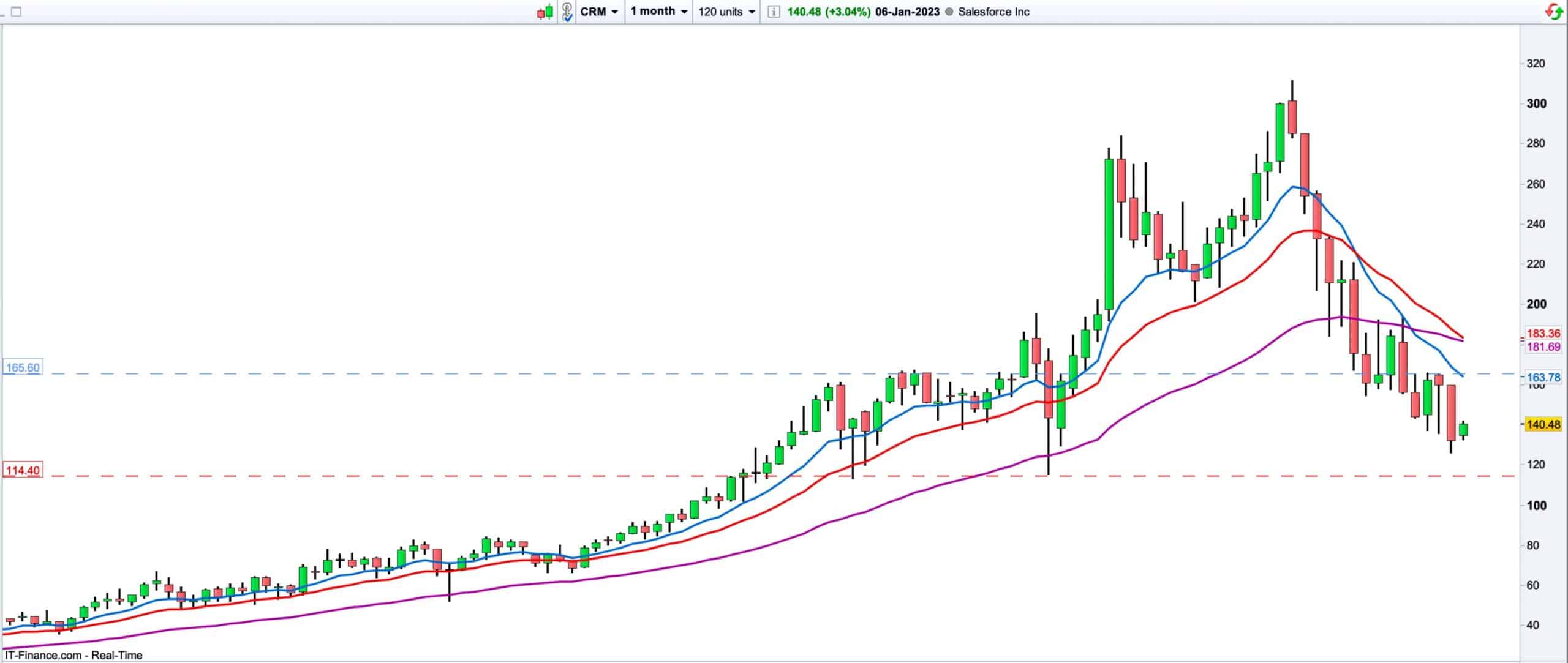
Task: Toggle the linked chart chain icon
Action: [567, 12]
